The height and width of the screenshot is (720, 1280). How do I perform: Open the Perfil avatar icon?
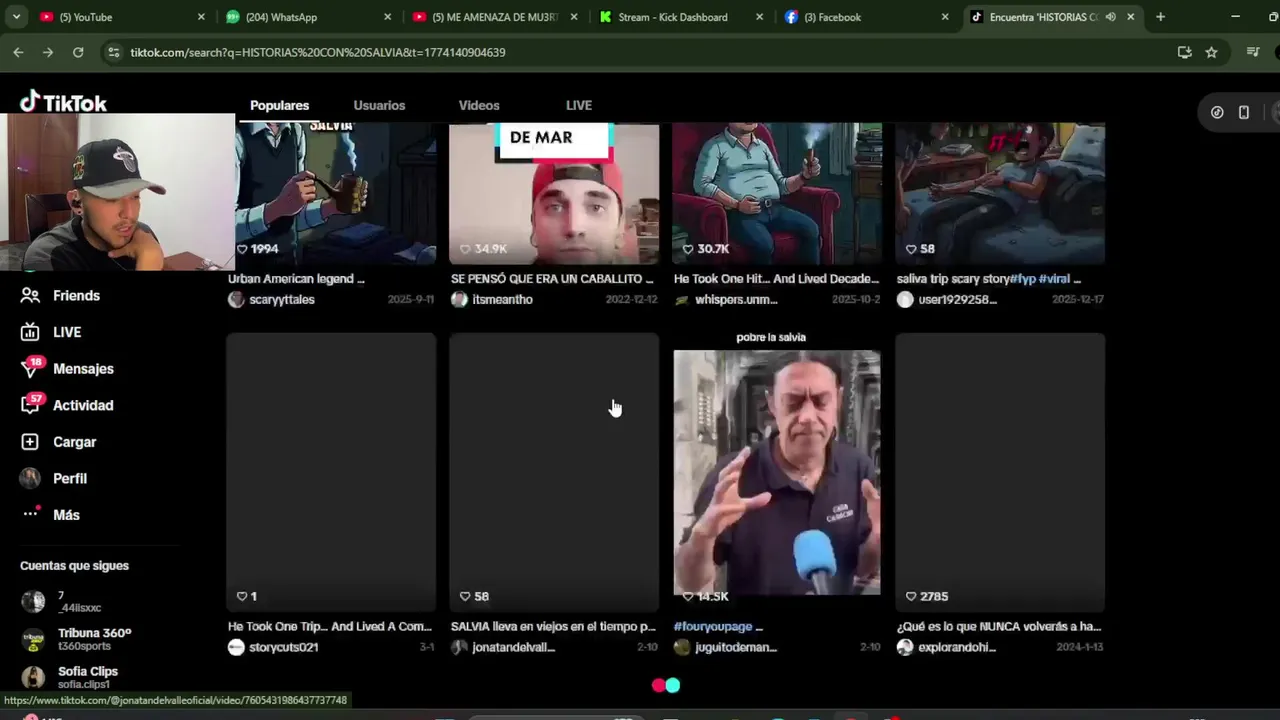coord(31,478)
